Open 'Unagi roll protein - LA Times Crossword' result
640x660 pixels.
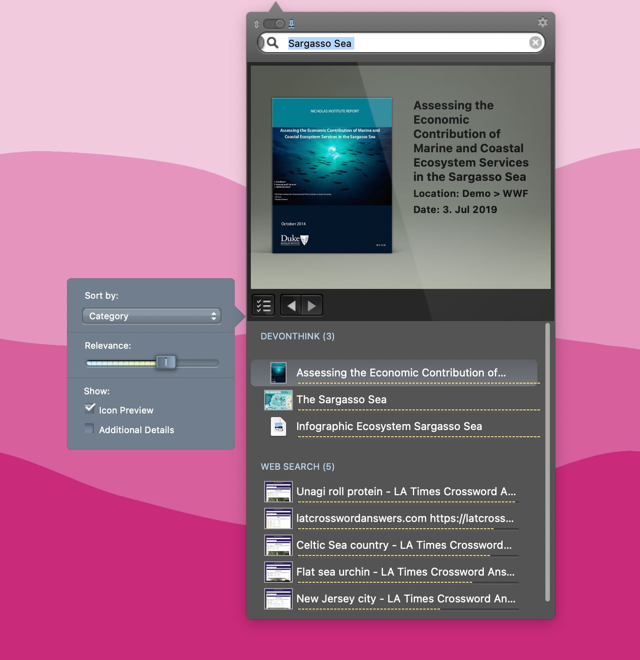tap(391, 492)
